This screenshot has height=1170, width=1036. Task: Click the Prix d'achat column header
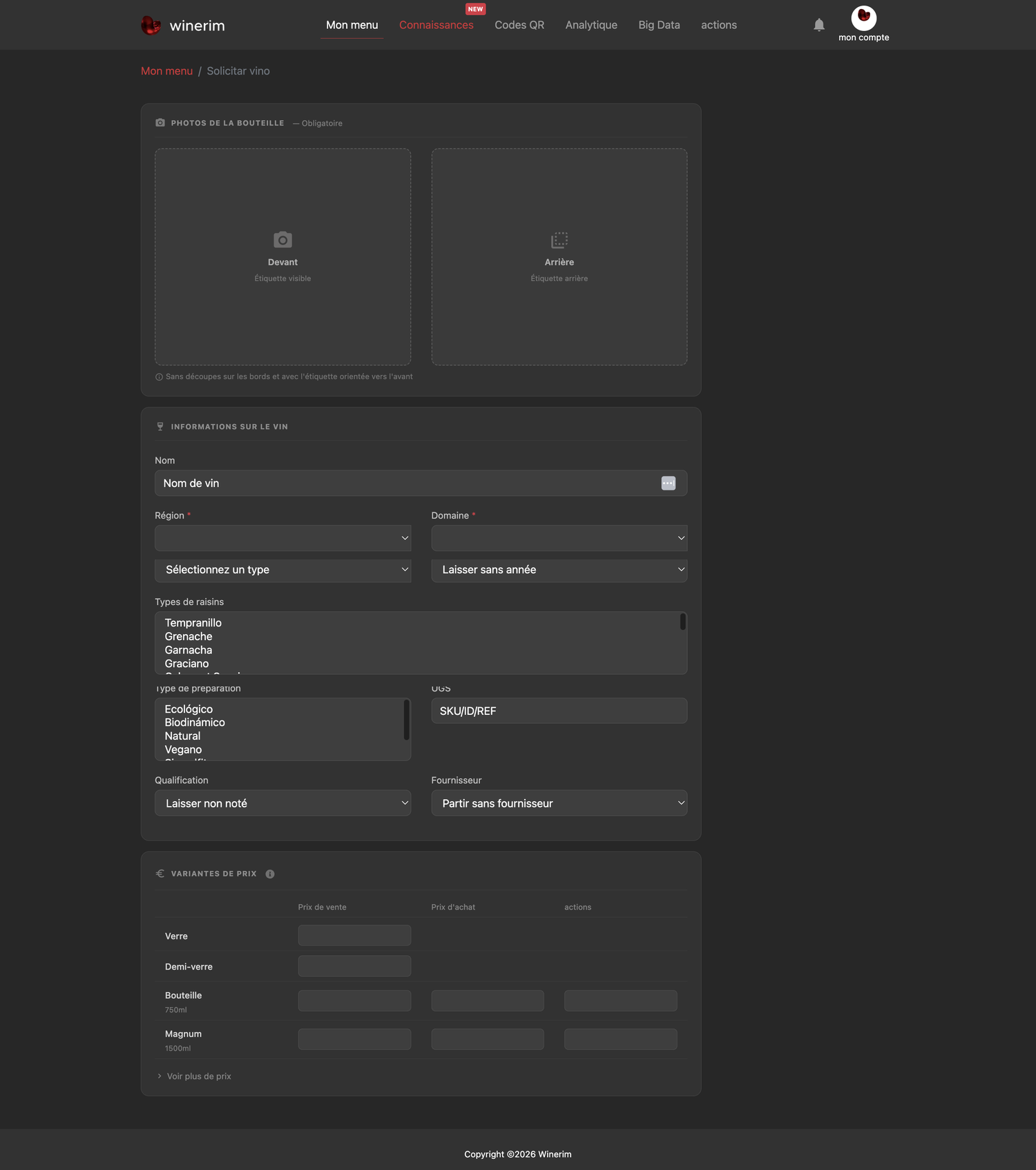point(453,908)
